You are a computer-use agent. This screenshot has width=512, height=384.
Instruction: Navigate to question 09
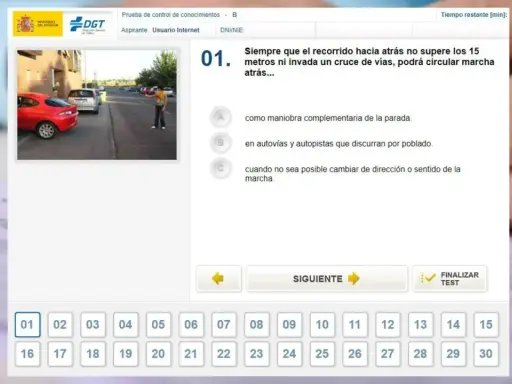[289, 324]
